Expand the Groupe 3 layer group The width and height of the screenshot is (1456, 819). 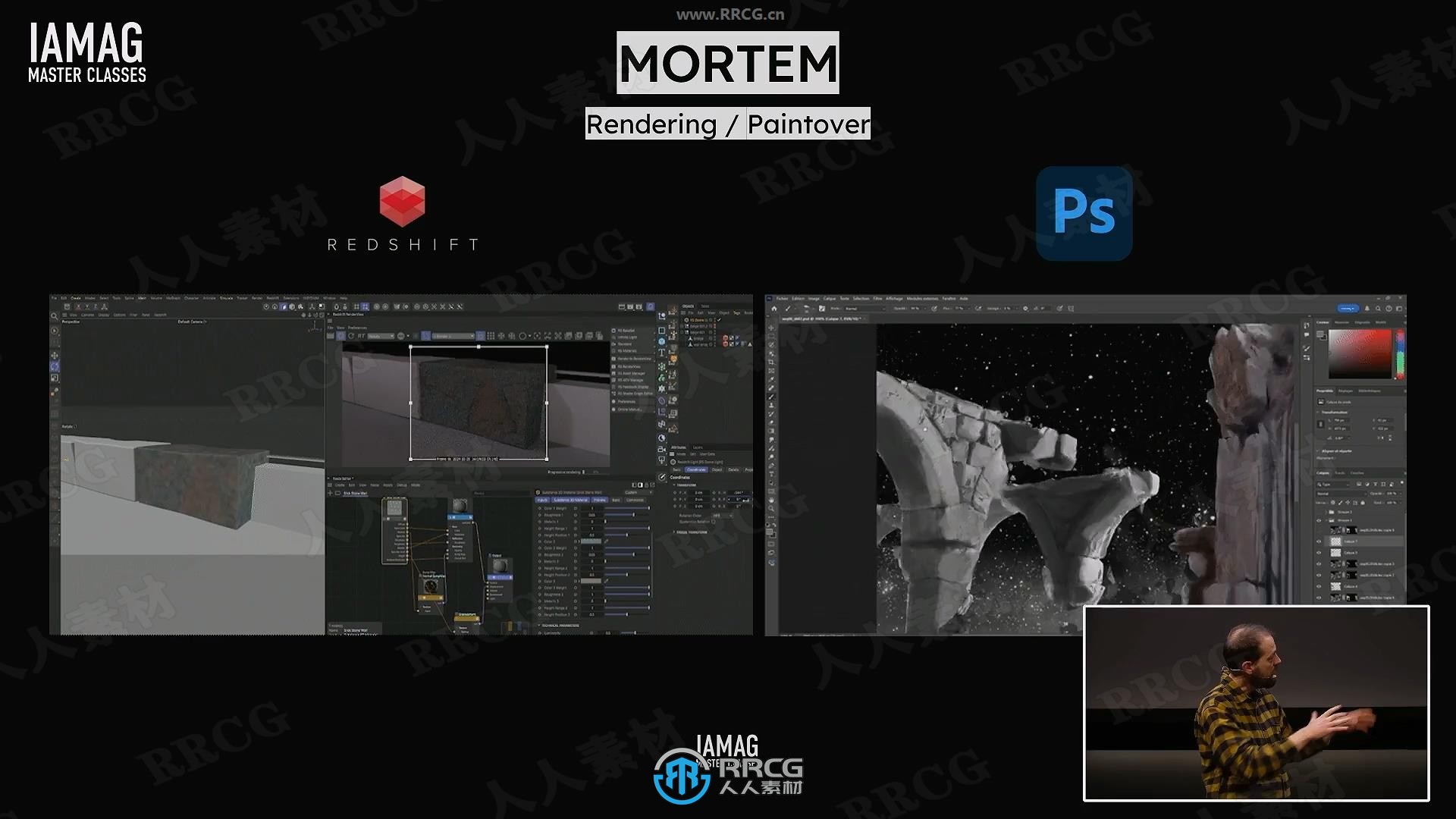[x=1328, y=512]
